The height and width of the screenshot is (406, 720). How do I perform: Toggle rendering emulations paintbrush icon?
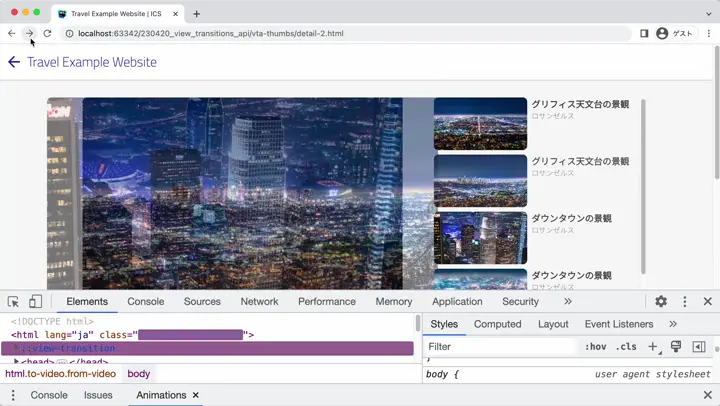tap(675, 347)
